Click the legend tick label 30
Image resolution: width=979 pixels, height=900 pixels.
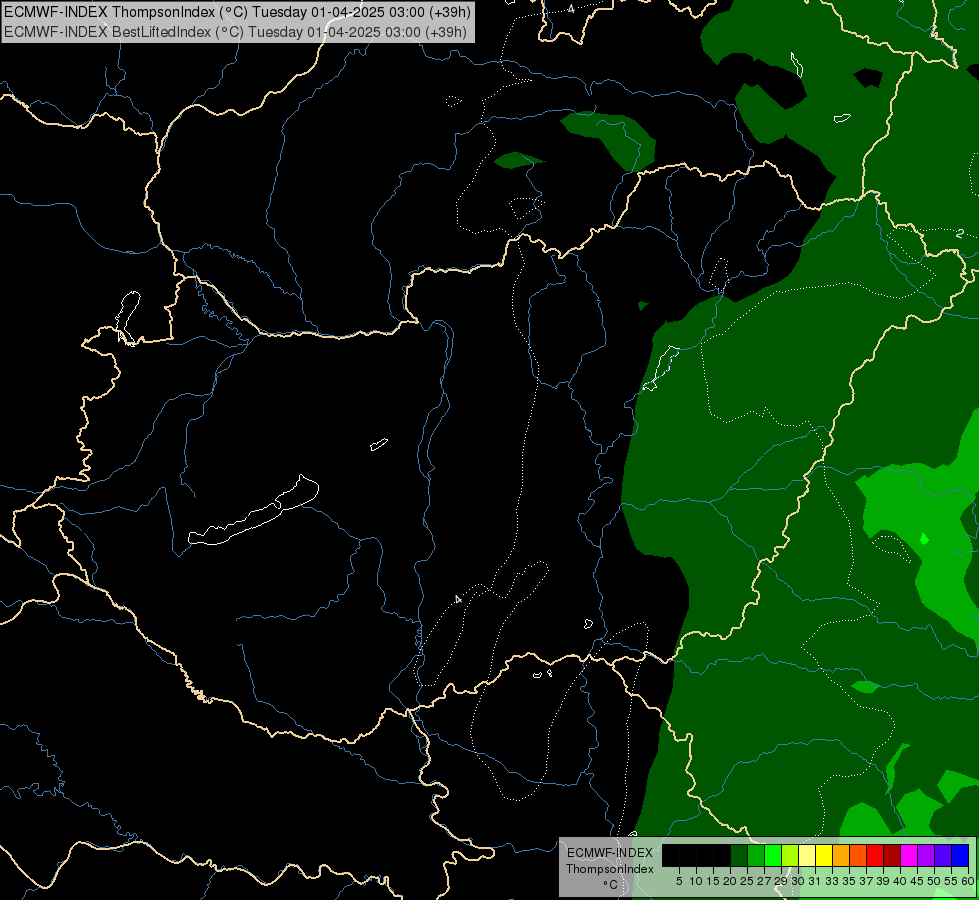[x=798, y=881]
